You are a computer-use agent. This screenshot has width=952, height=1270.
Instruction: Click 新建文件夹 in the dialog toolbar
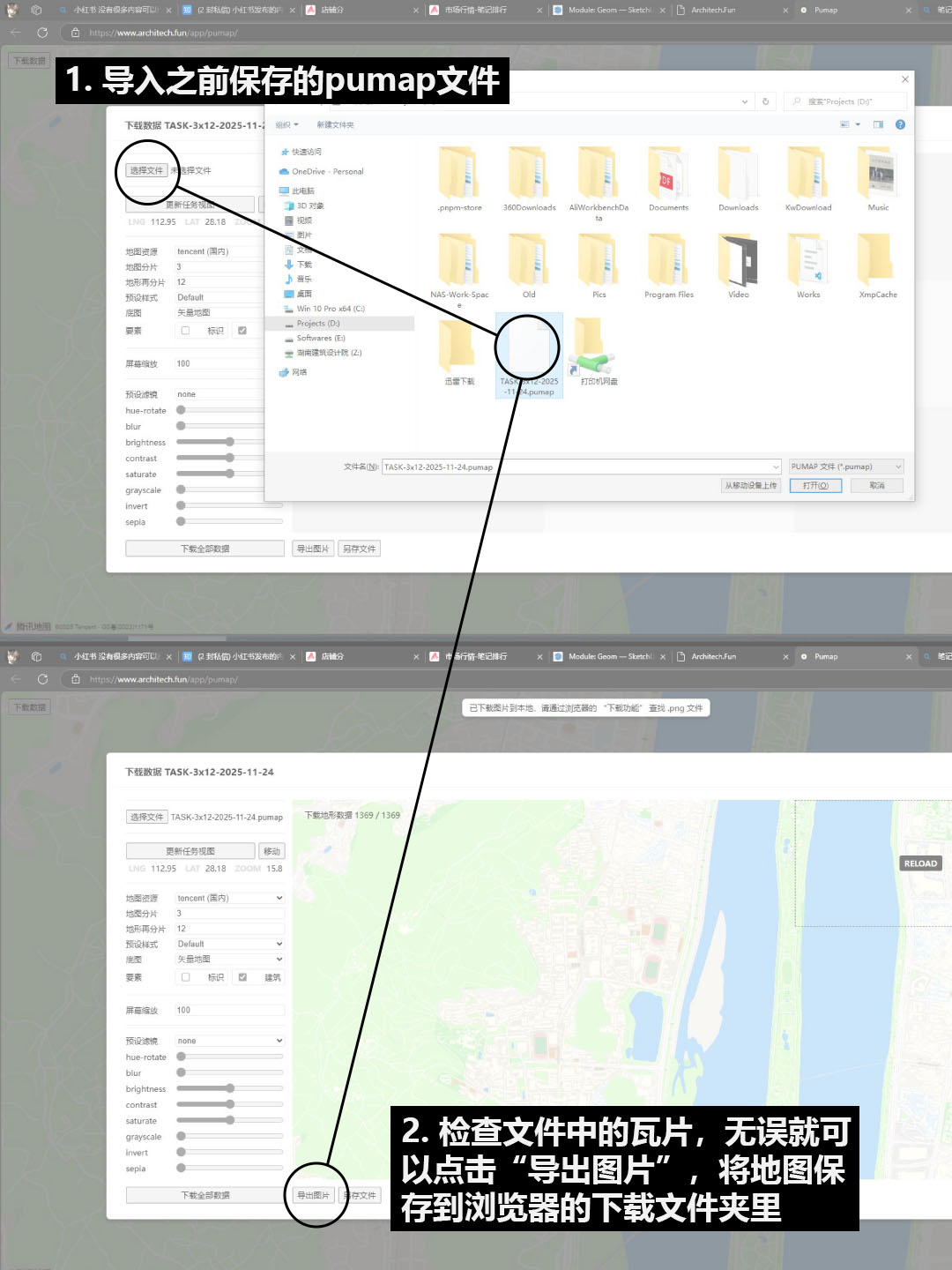[335, 125]
